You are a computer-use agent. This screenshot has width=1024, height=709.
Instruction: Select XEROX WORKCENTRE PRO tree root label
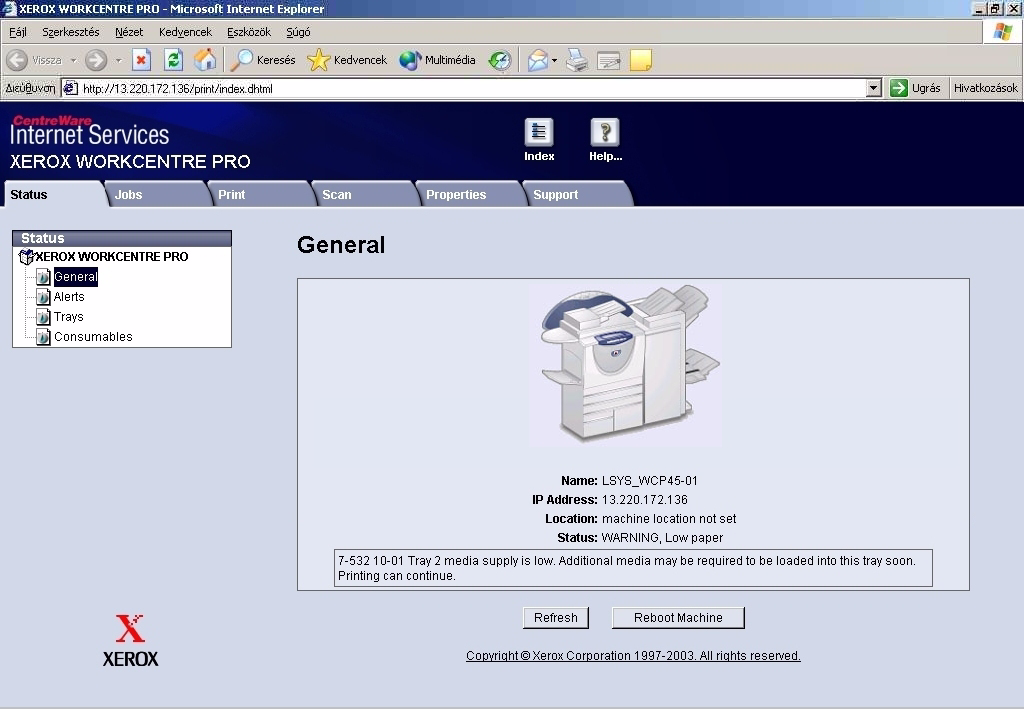tap(112, 257)
